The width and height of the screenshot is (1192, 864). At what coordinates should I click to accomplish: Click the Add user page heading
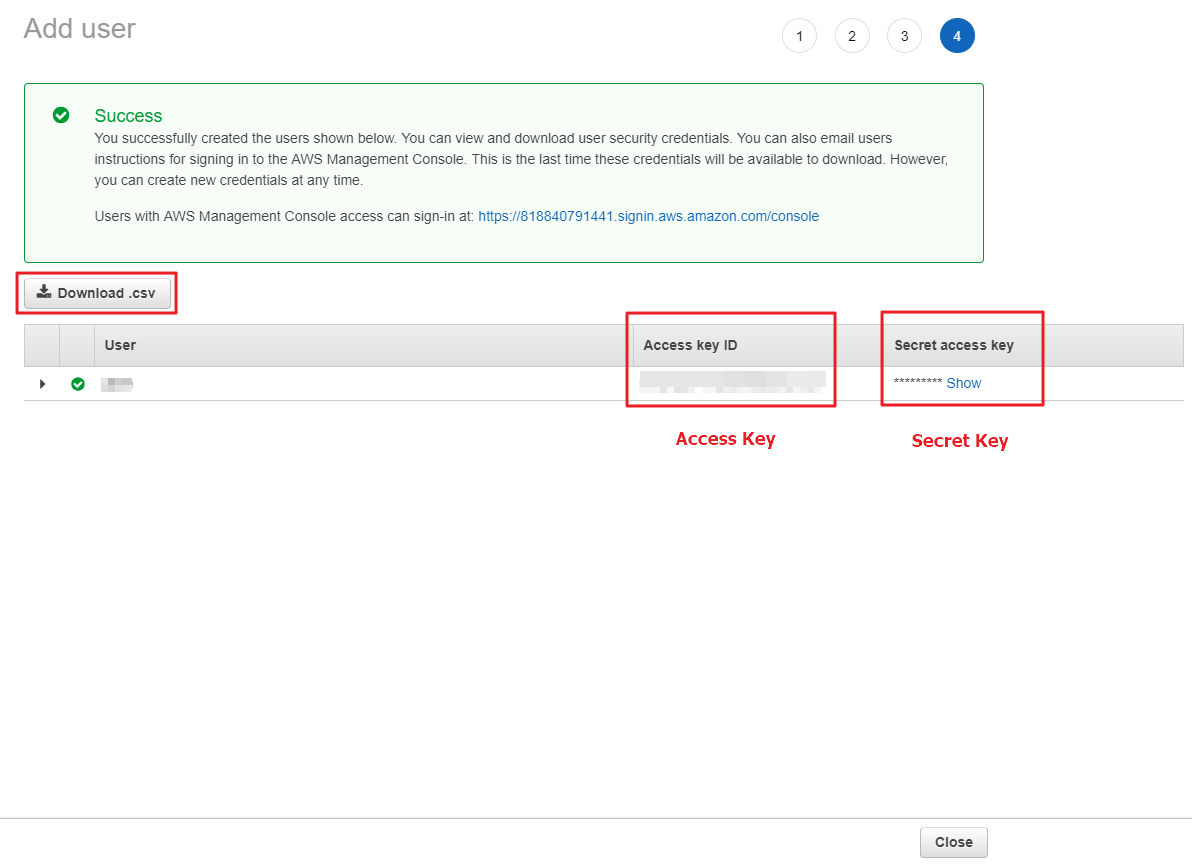point(80,28)
